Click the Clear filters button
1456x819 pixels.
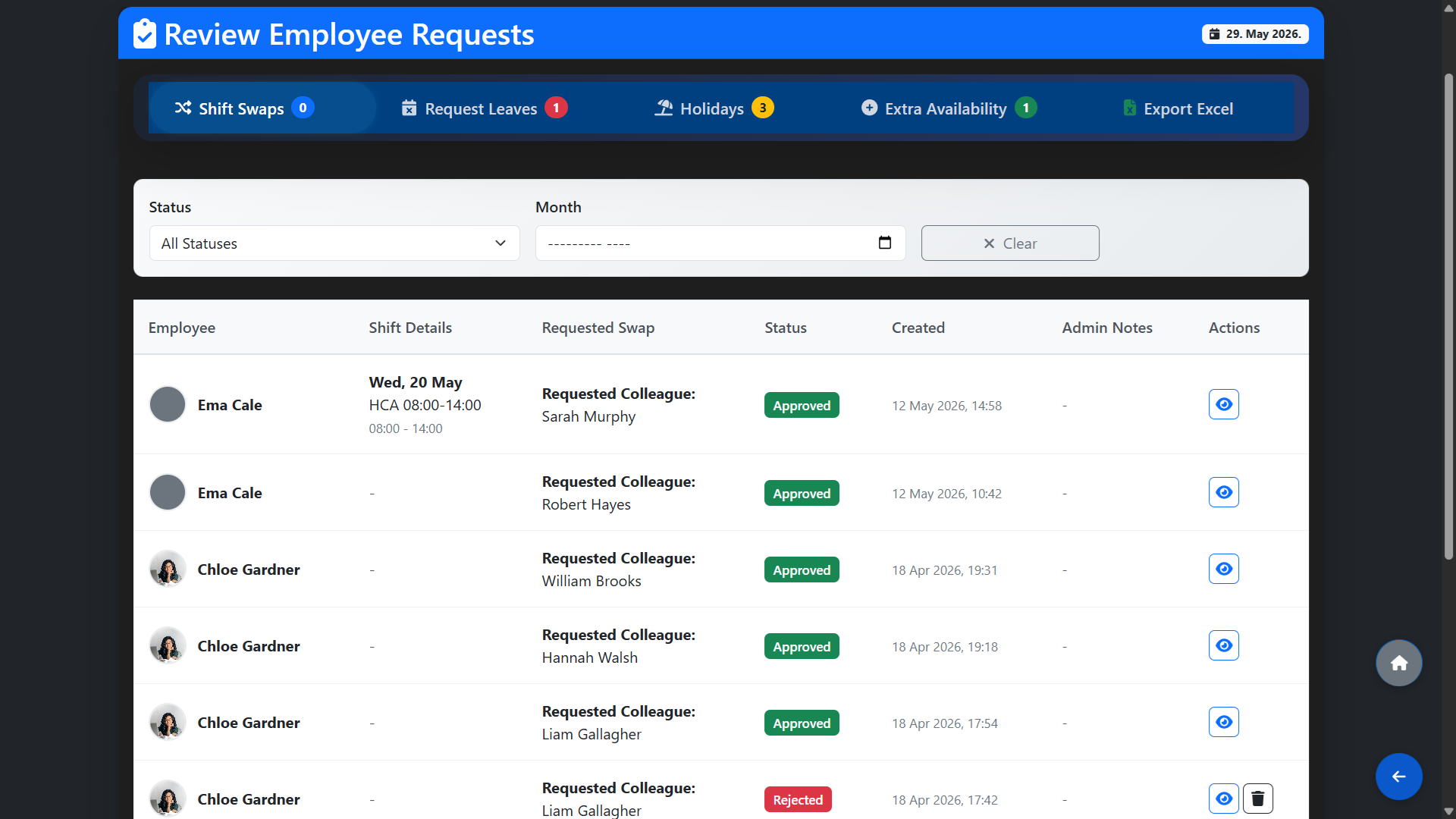[x=1010, y=243]
